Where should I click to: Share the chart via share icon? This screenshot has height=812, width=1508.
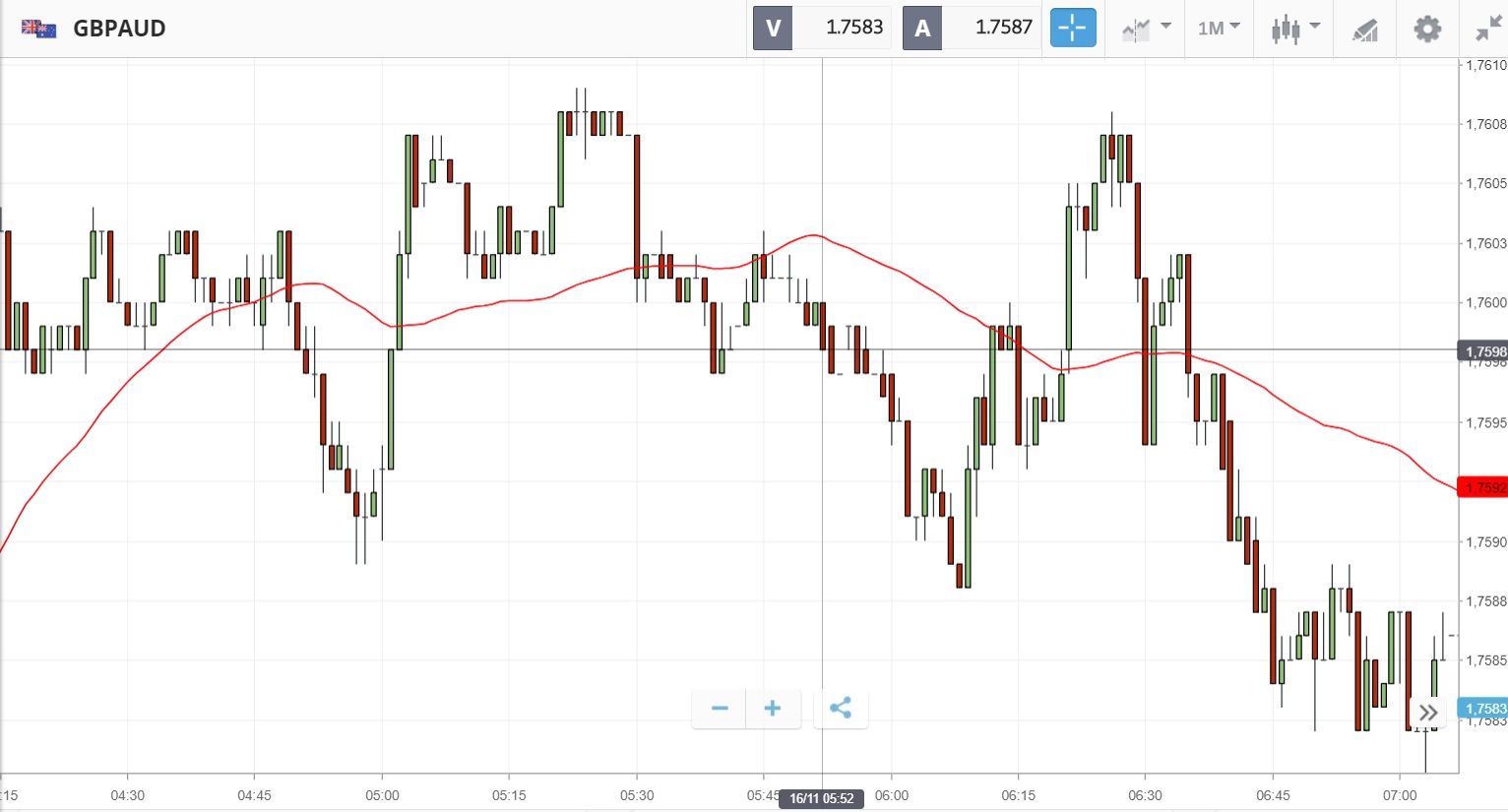point(841,708)
